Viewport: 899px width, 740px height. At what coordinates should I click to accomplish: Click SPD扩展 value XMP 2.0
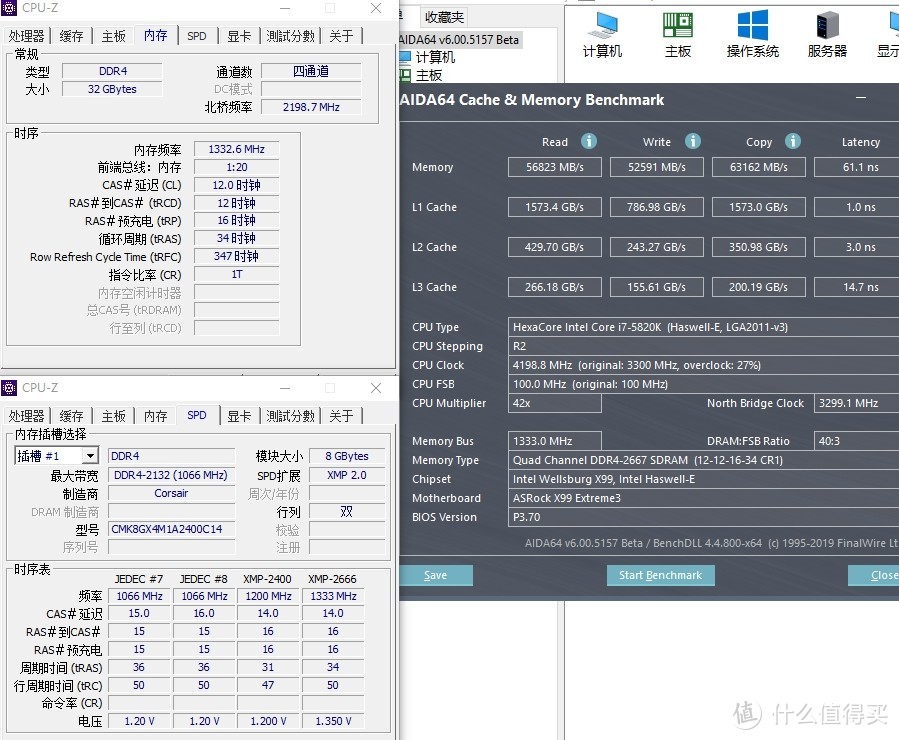347,475
